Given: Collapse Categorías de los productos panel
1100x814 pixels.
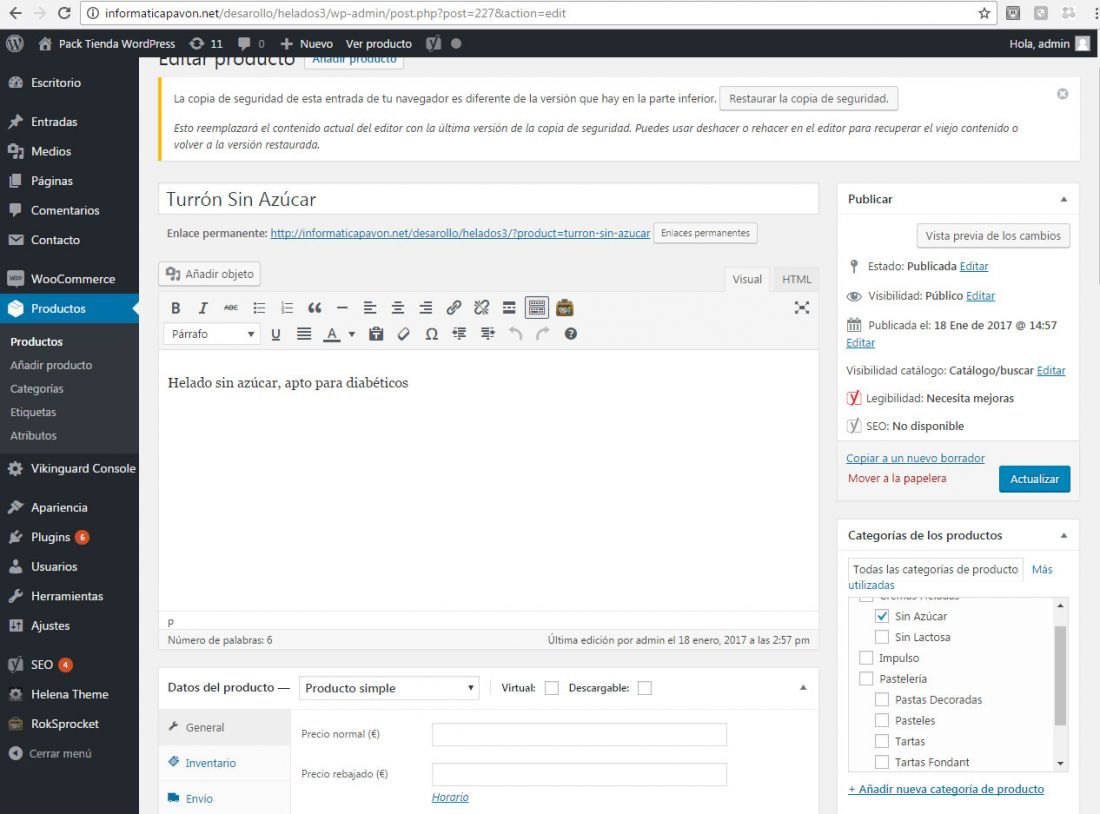Looking at the screenshot, I should coord(1064,535).
